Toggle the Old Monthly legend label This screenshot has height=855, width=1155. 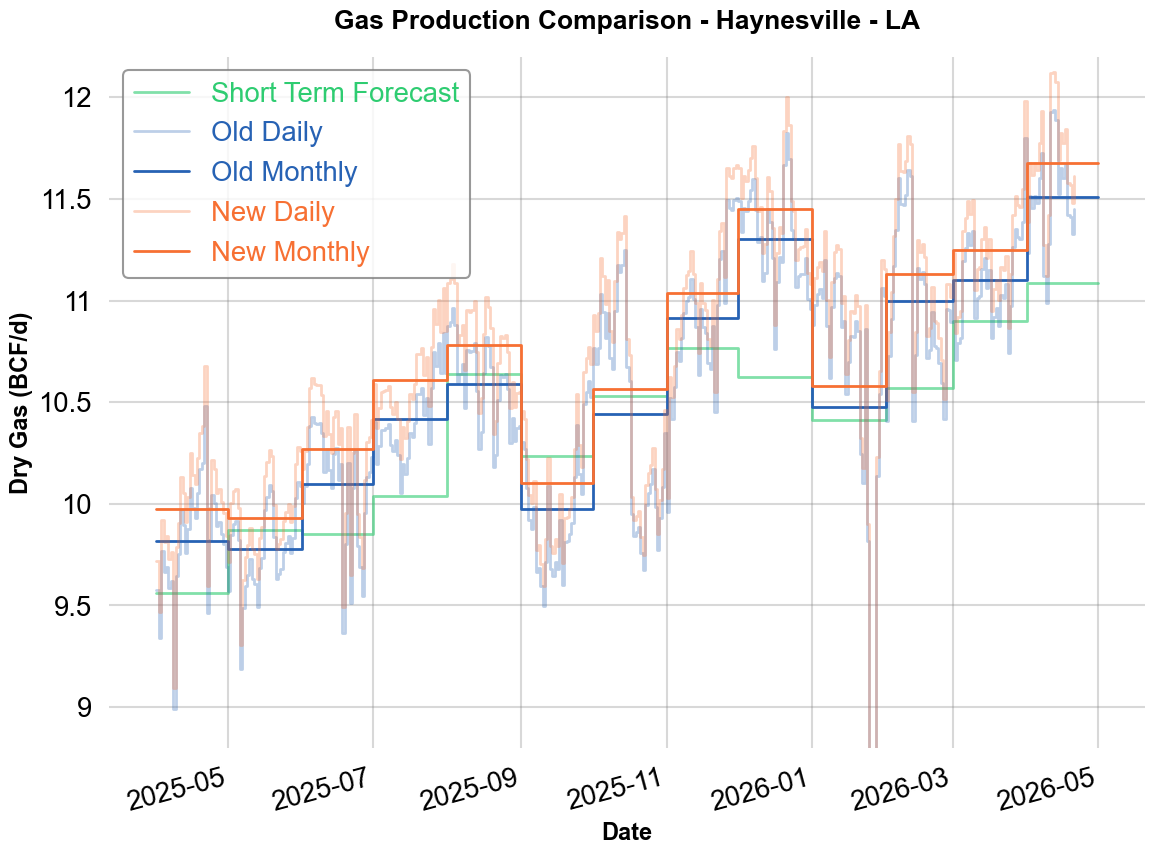pos(284,172)
